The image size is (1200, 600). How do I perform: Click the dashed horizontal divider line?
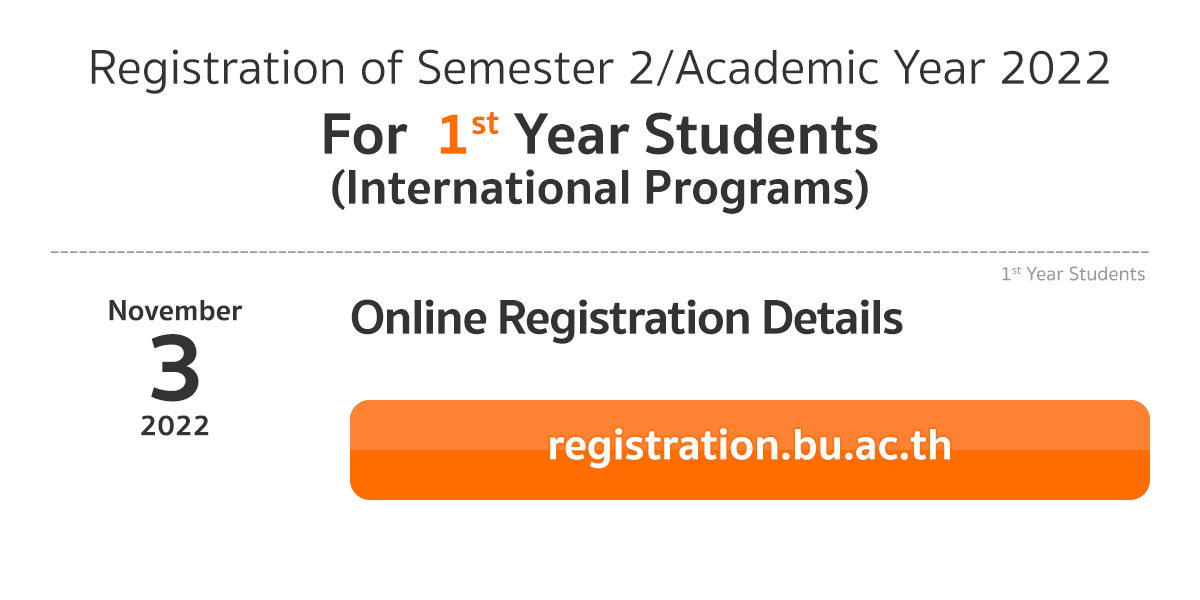point(600,251)
